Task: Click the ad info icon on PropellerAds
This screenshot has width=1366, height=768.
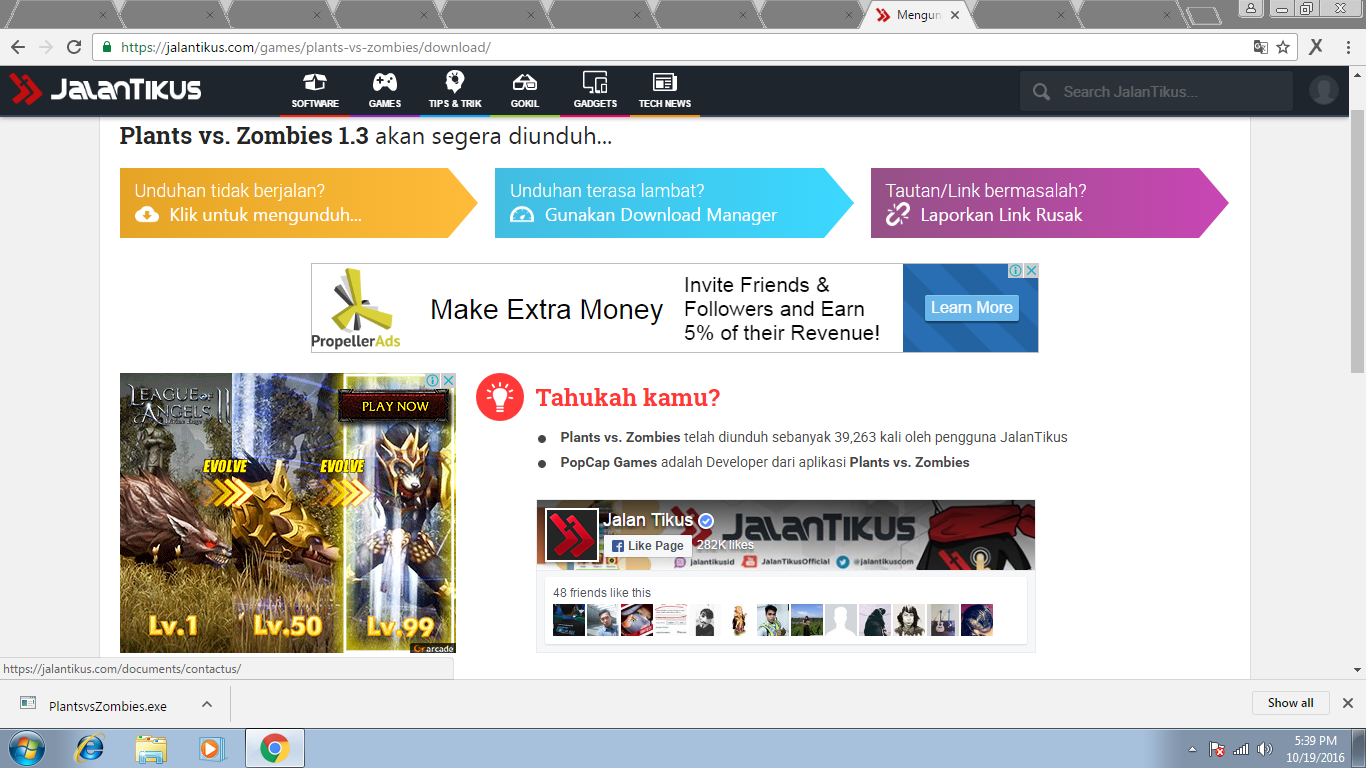Action: pyautogui.click(x=1015, y=271)
